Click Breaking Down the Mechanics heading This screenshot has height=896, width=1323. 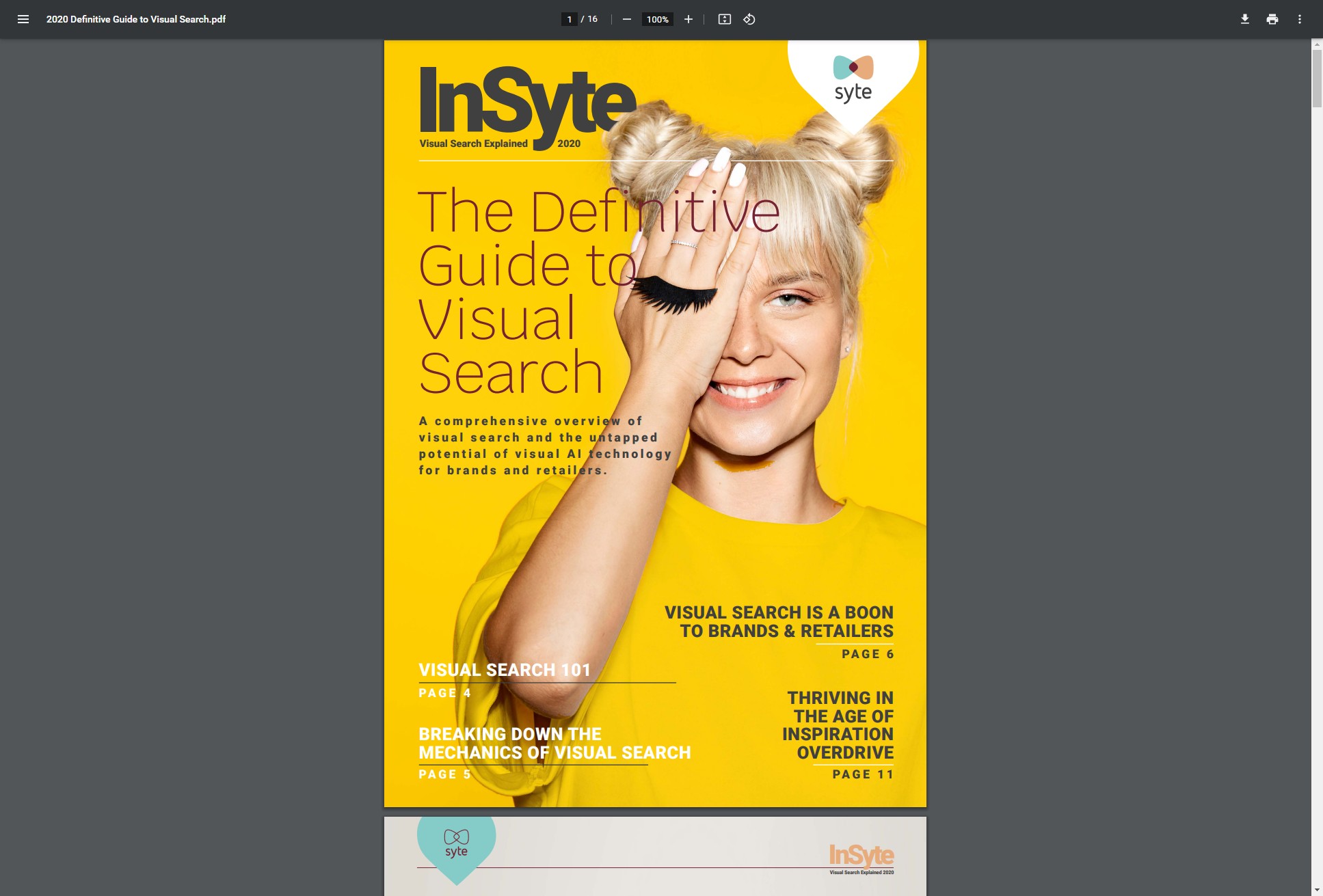click(554, 744)
